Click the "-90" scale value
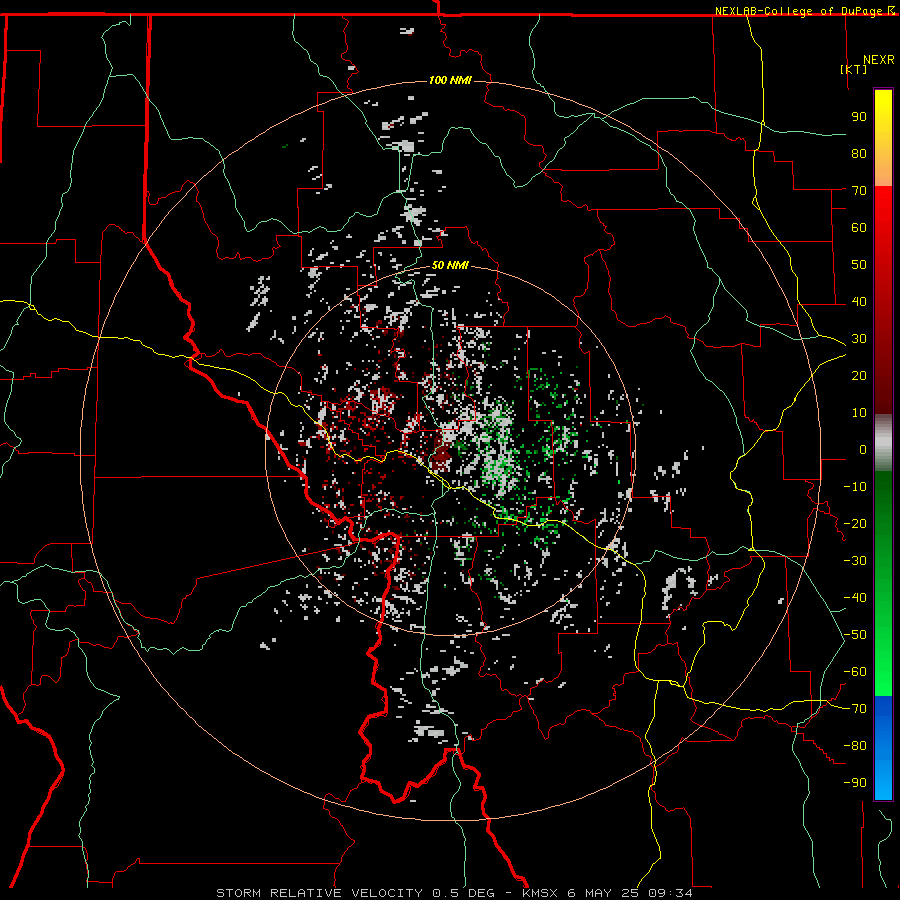 tap(855, 783)
